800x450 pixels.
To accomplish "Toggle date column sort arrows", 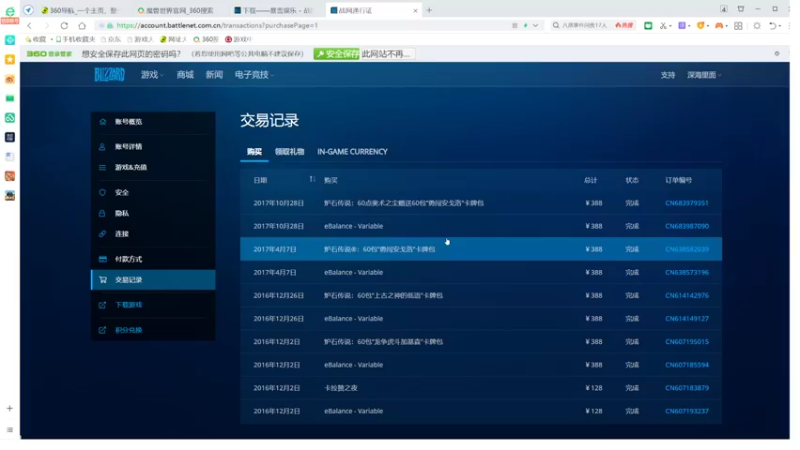I will [x=312, y=179].
